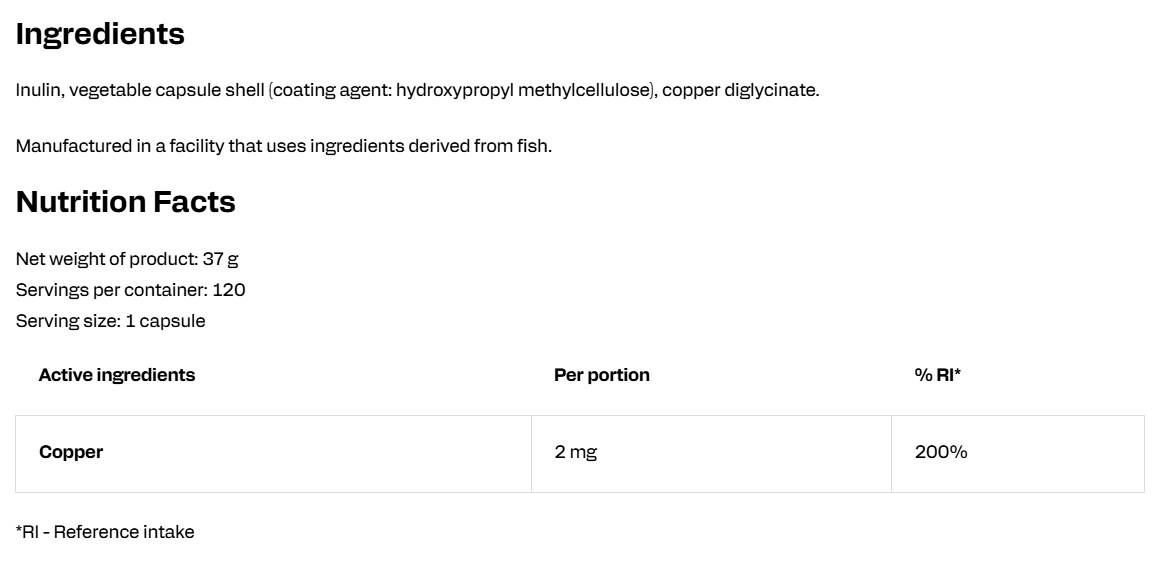The width and height of the screenshot is (1171, 564).
Task: Click the word Inulin
Action: pos(39,91)
